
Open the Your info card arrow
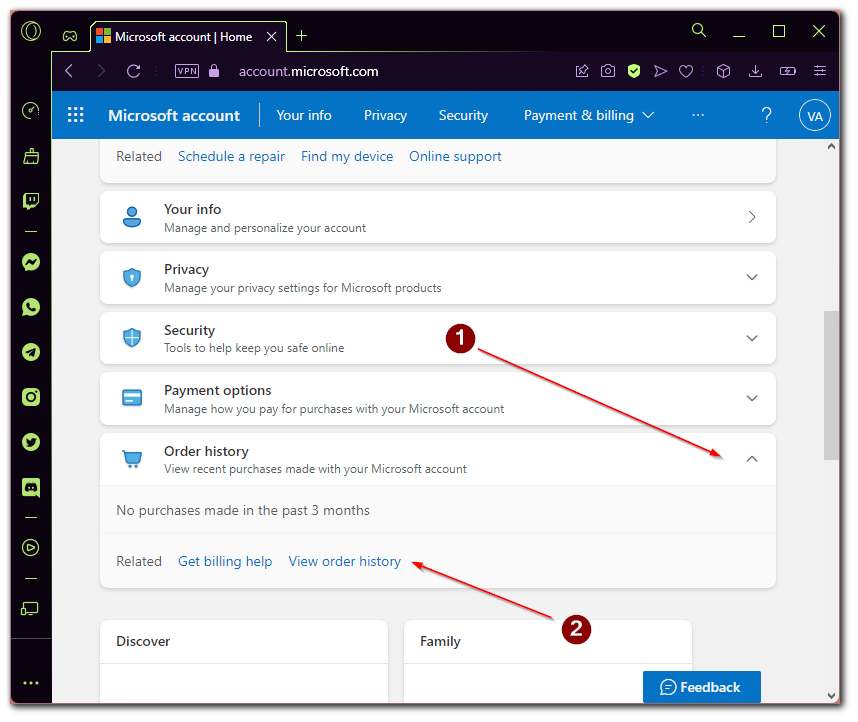[752, 217]
